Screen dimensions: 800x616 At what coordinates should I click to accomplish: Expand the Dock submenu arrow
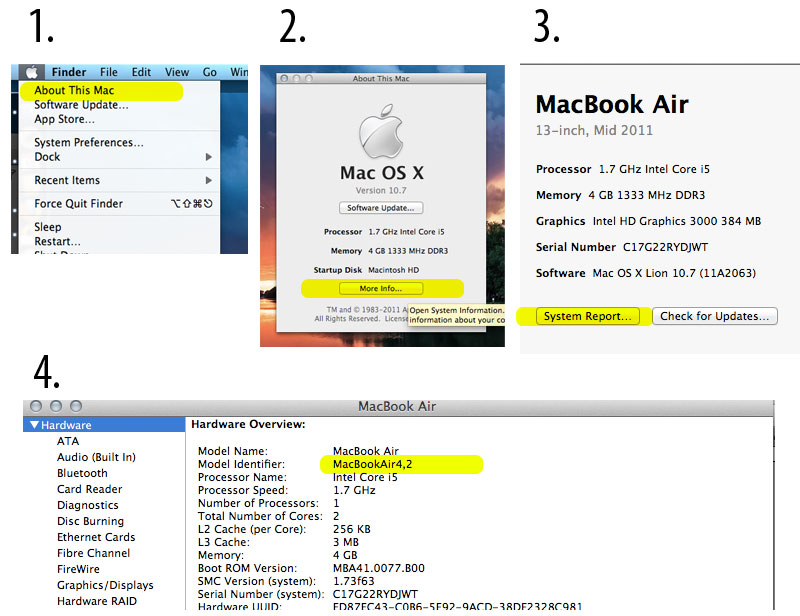pos(208,157)
